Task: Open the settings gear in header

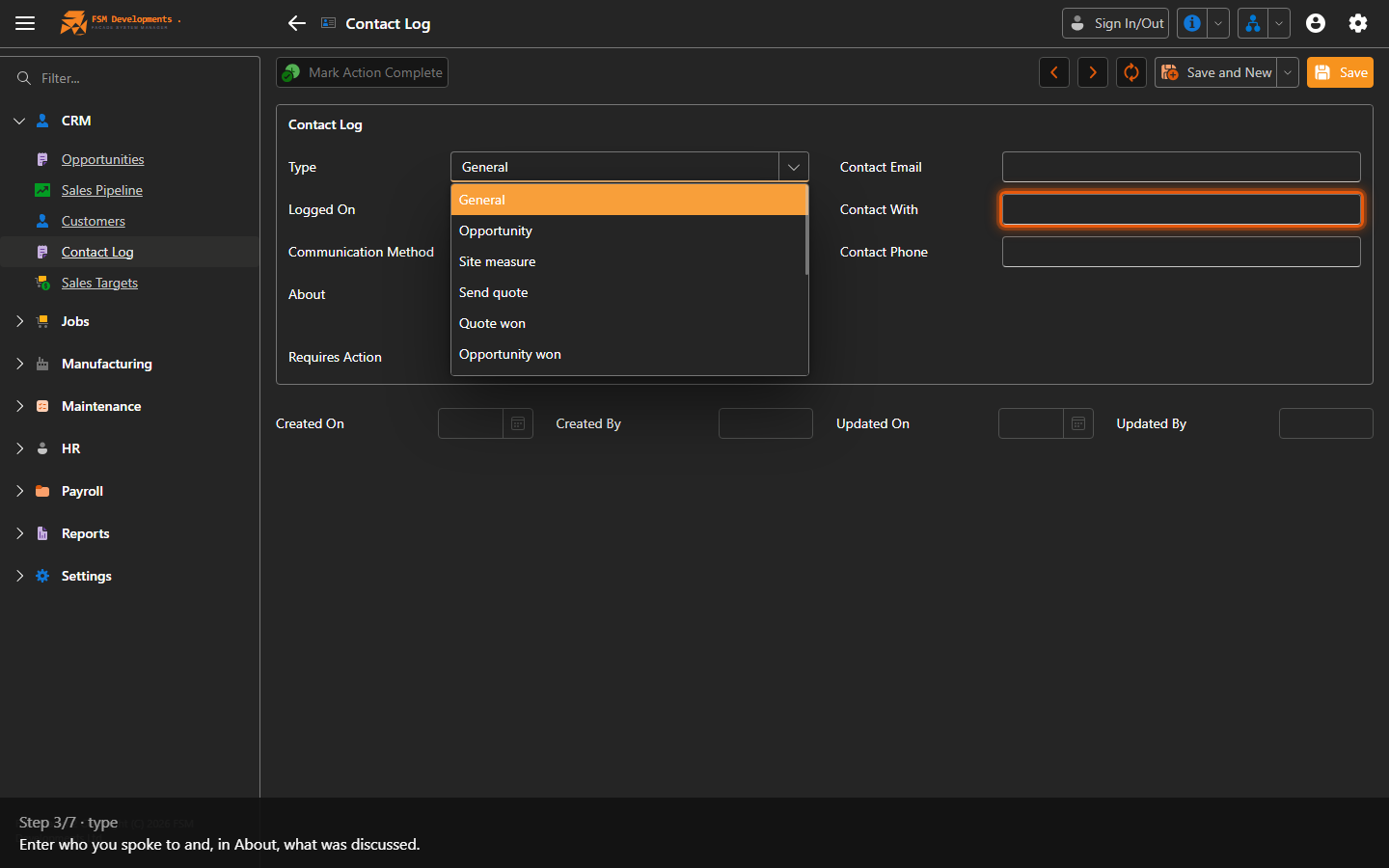Action: click(1358, 23)
